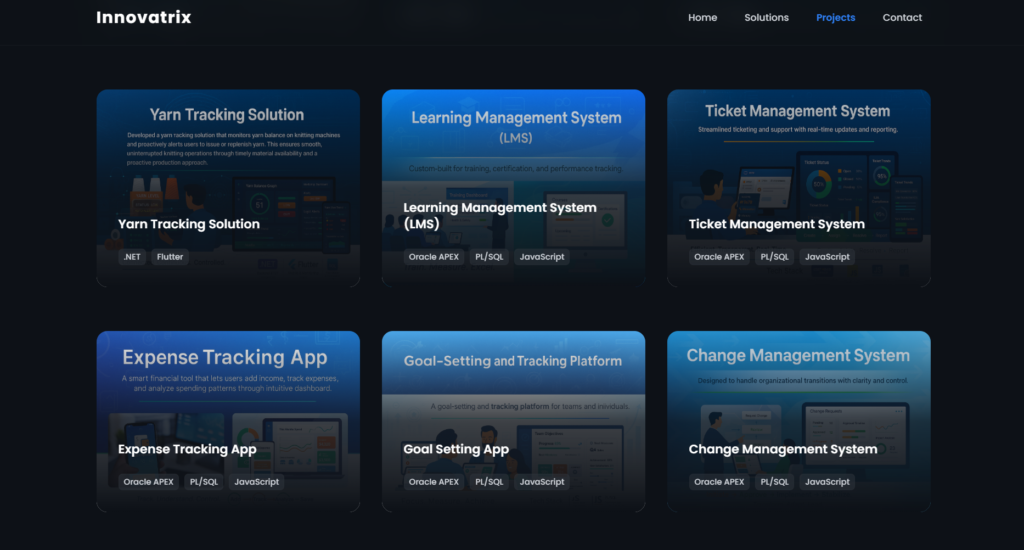Click the white 'Expense Tracking App' card title
Screen dimensions: 1024x550
(x=187, y=449)
